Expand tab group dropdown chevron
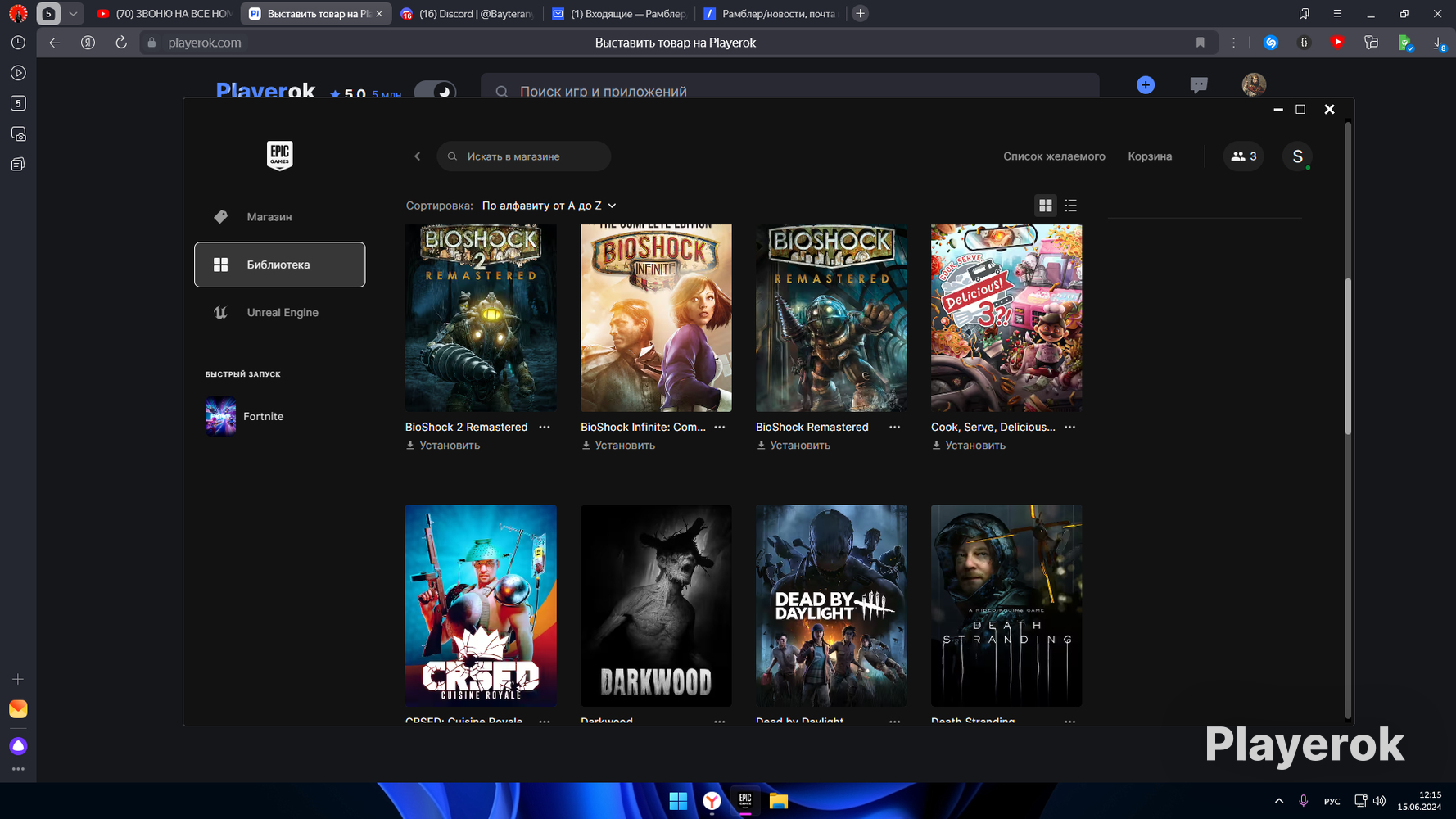1456x819 pixels. [73, 14]
